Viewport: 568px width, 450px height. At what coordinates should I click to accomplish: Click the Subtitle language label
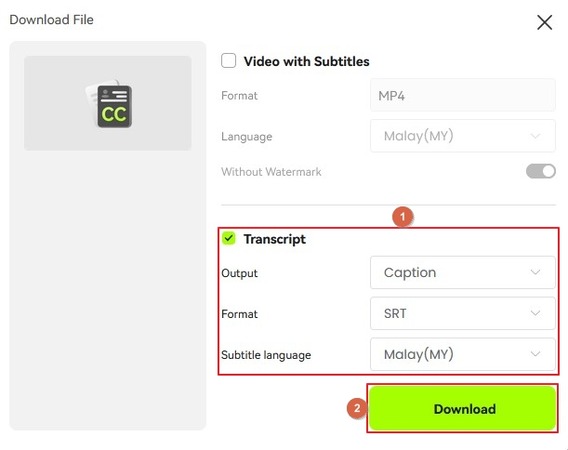click(x=266, y=355)
